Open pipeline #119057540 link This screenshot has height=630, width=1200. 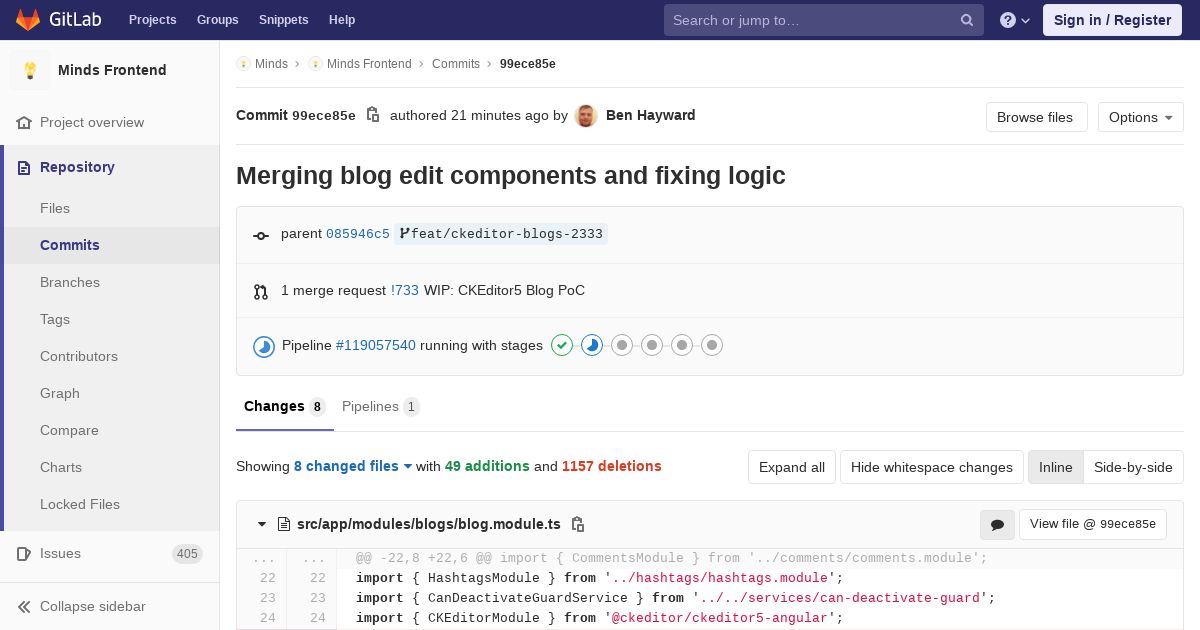click(376, 346)
